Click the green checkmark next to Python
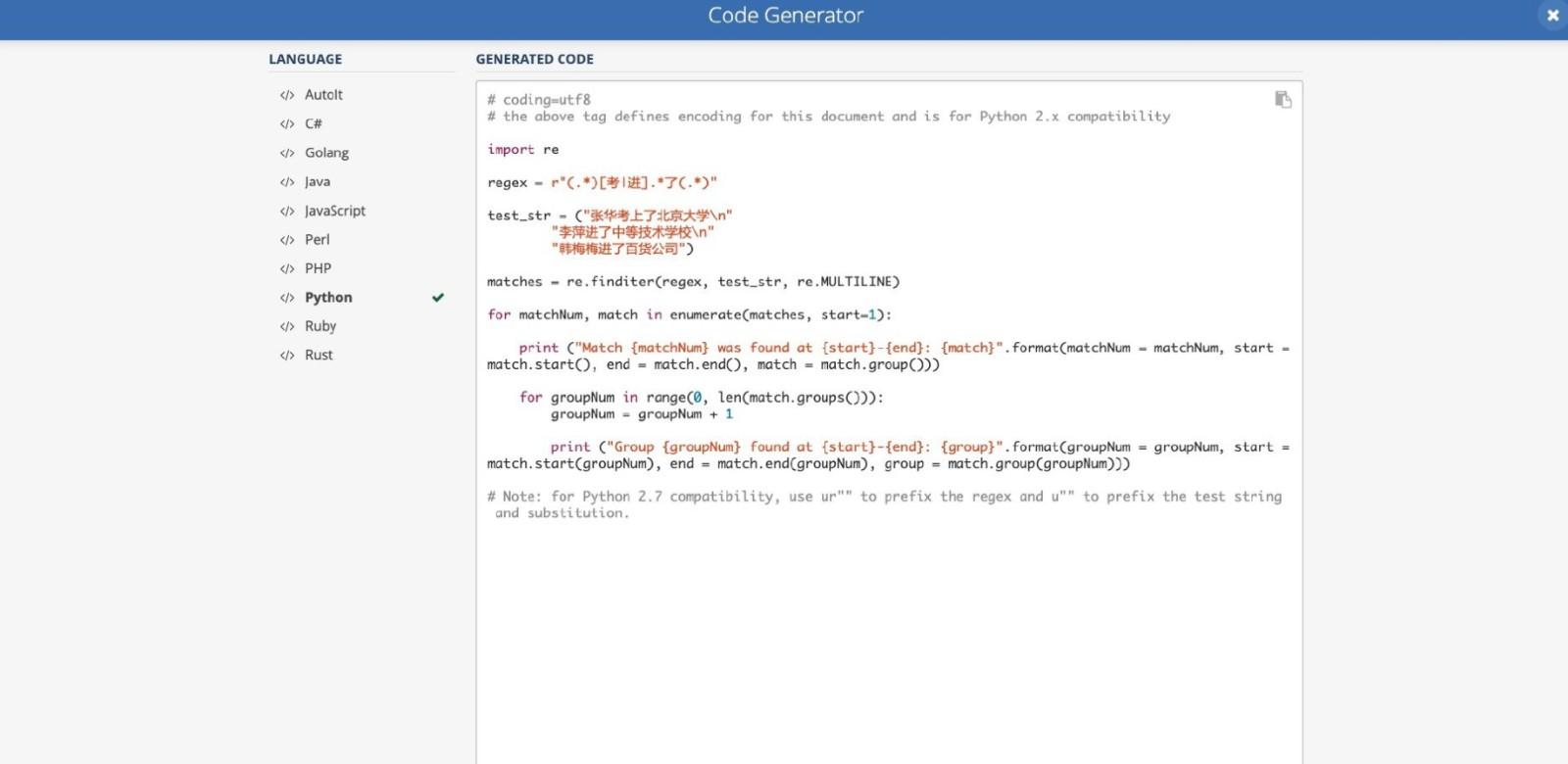The width and height of the screenshot is (1568, 764). tap(438, 298)
